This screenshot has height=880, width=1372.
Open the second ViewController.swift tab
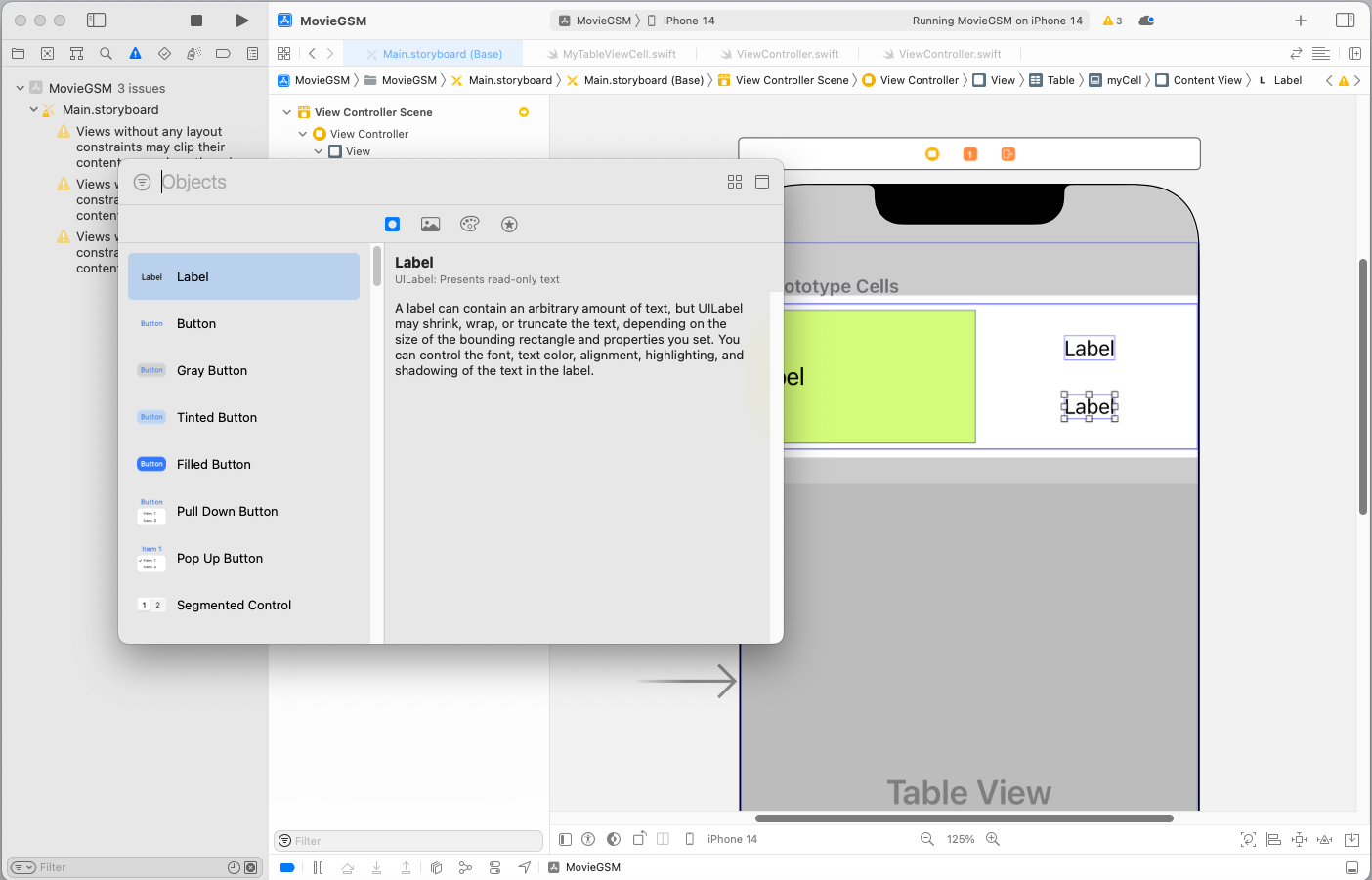942,54
